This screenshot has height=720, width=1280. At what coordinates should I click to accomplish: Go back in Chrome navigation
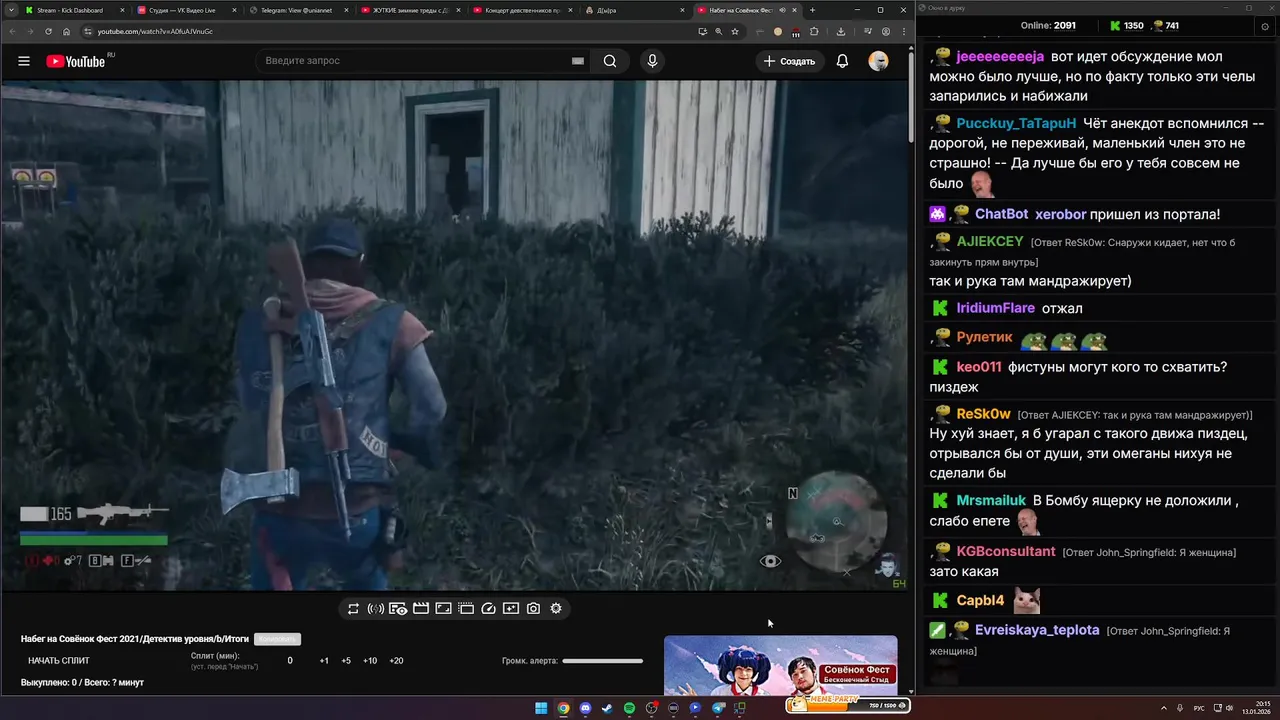coord(12,31)
